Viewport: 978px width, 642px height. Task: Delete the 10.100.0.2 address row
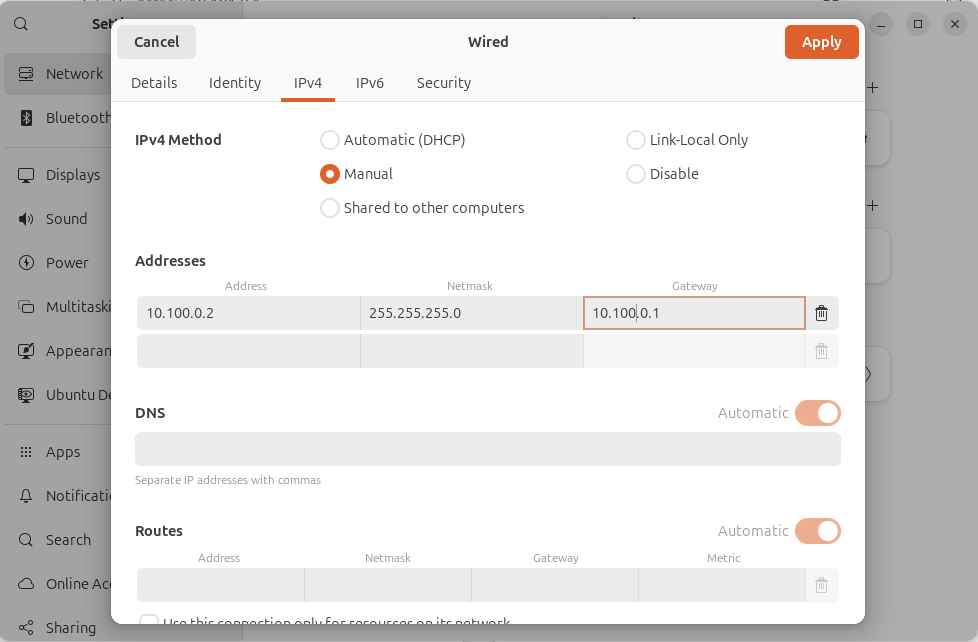[x=821, y=312]
